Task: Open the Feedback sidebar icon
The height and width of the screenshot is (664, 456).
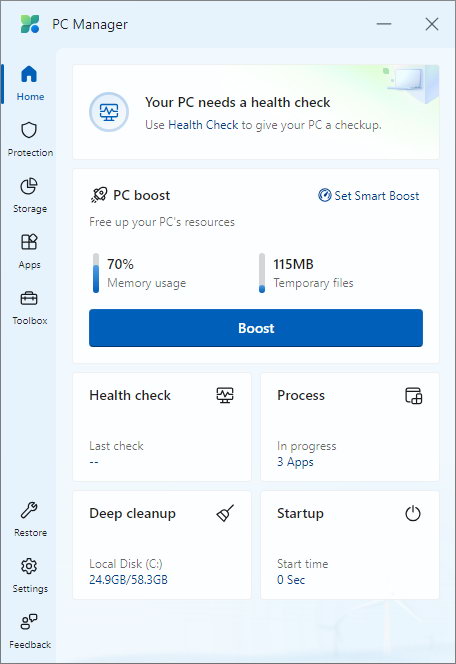Action: point(29,622)
